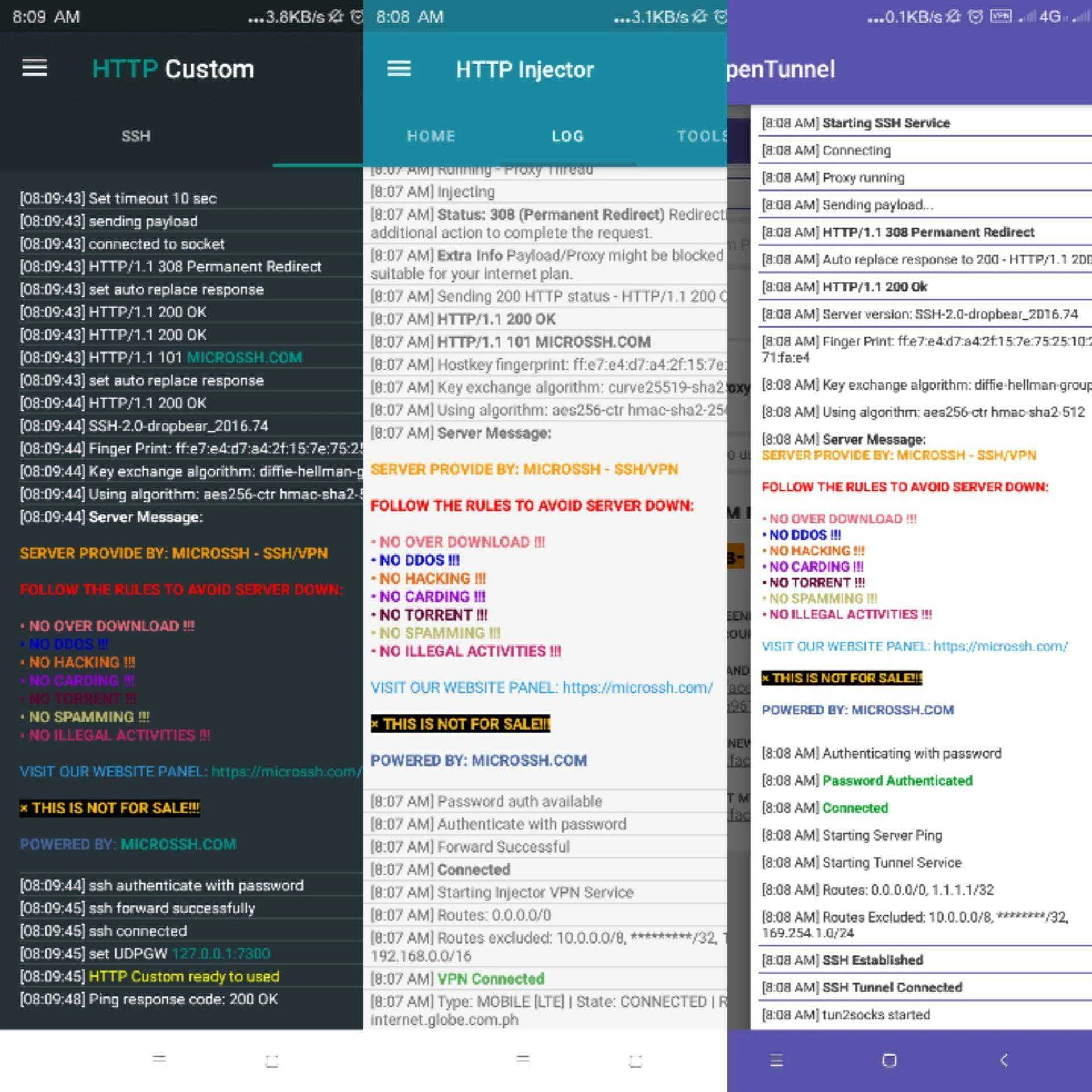This screenshot has height=1092, width=1092.
Task: Tap the UDPGW address 127.0.0.1:7300
Action: (x=221, y=953)
